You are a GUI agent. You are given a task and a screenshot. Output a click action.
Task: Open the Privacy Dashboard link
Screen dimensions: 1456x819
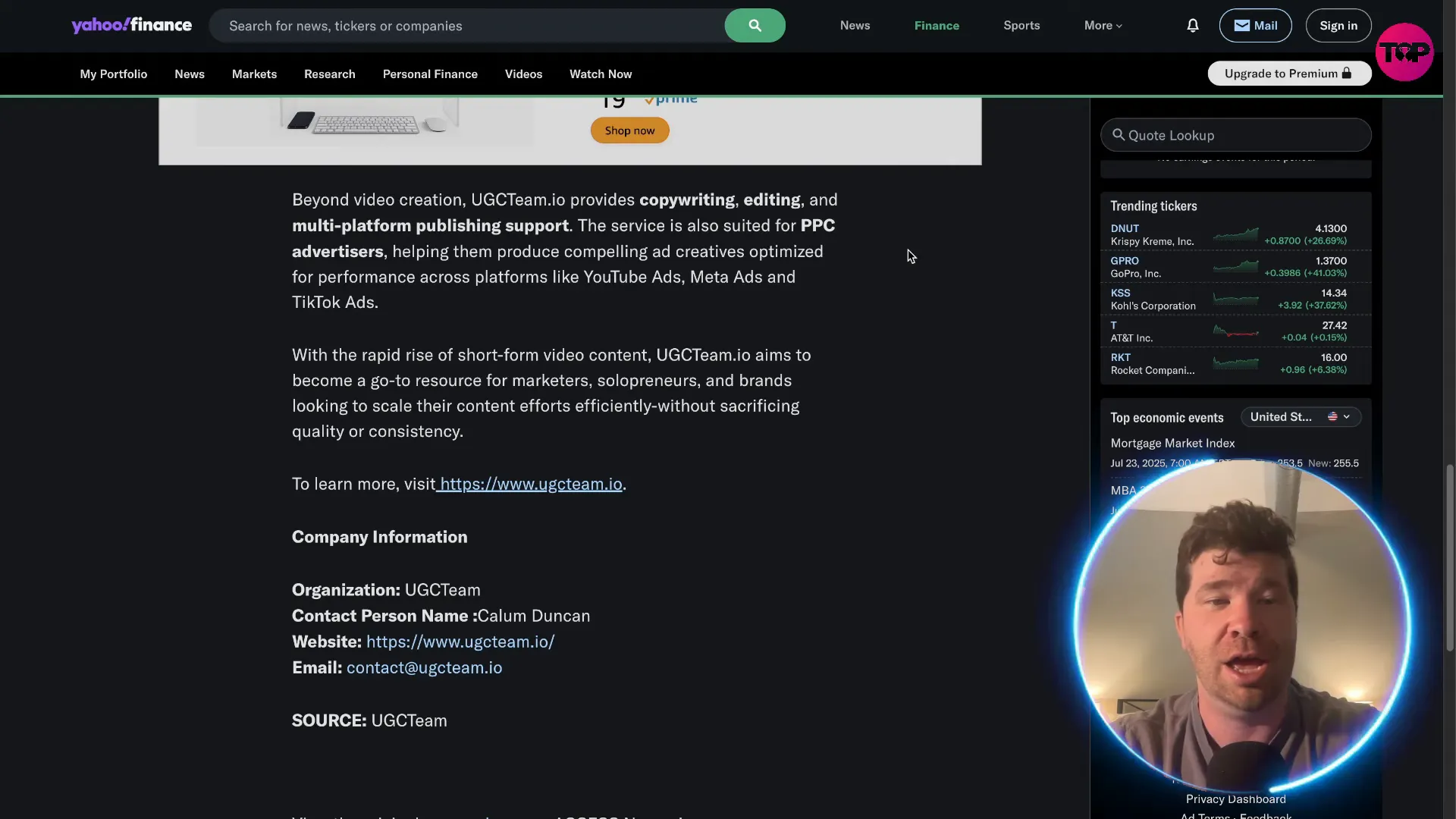coord(1235,799)
